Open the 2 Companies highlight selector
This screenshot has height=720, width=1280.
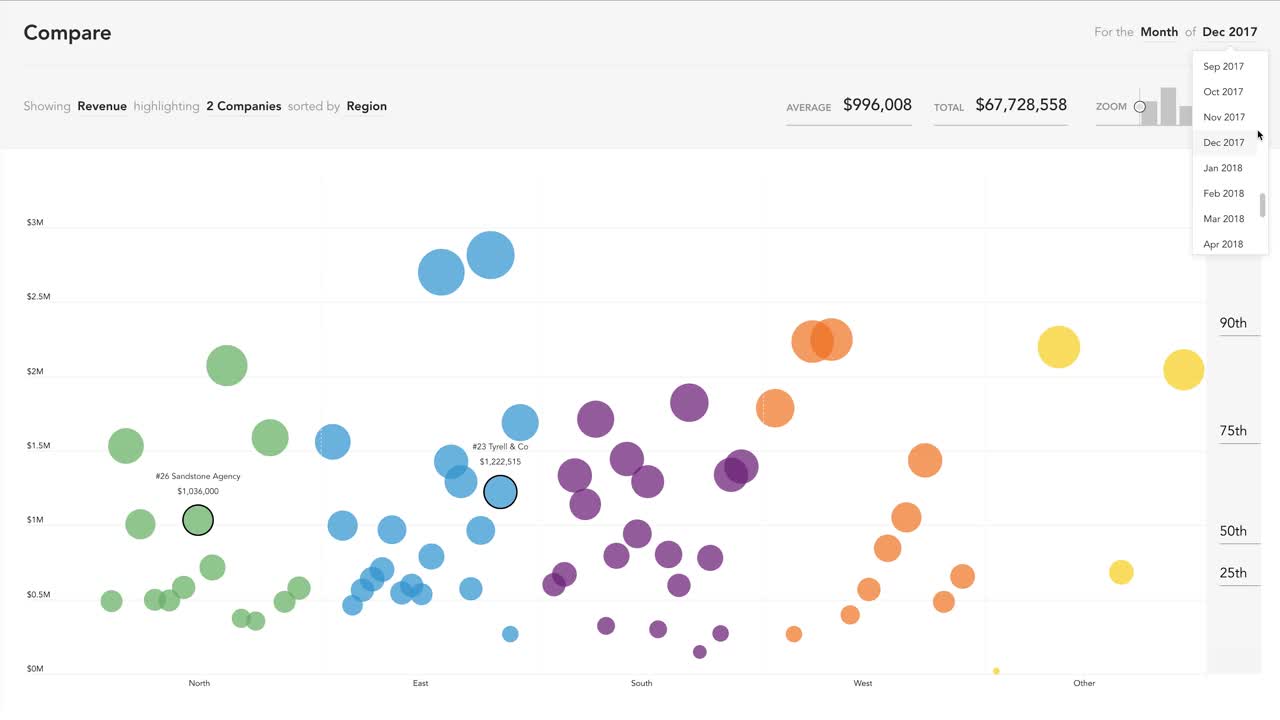tap(243, 106)
